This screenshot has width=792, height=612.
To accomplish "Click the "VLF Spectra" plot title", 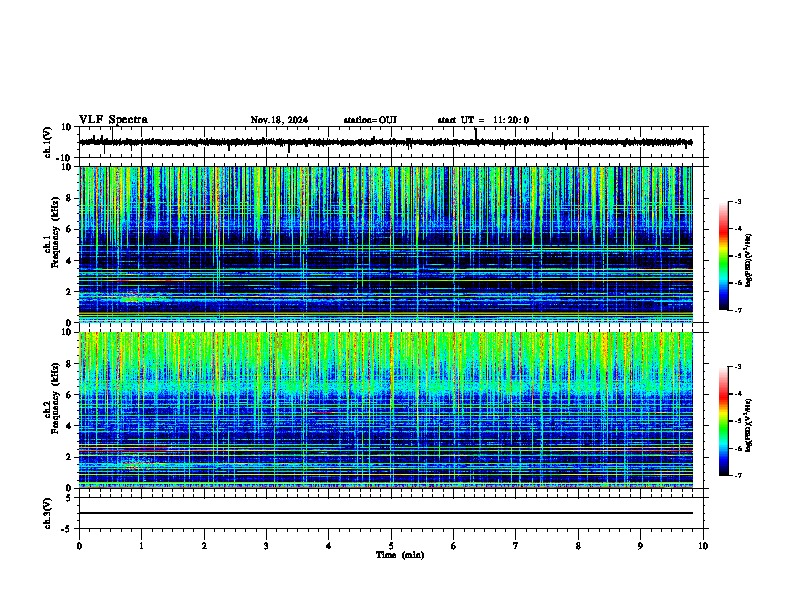I will [x=113, y=120].
